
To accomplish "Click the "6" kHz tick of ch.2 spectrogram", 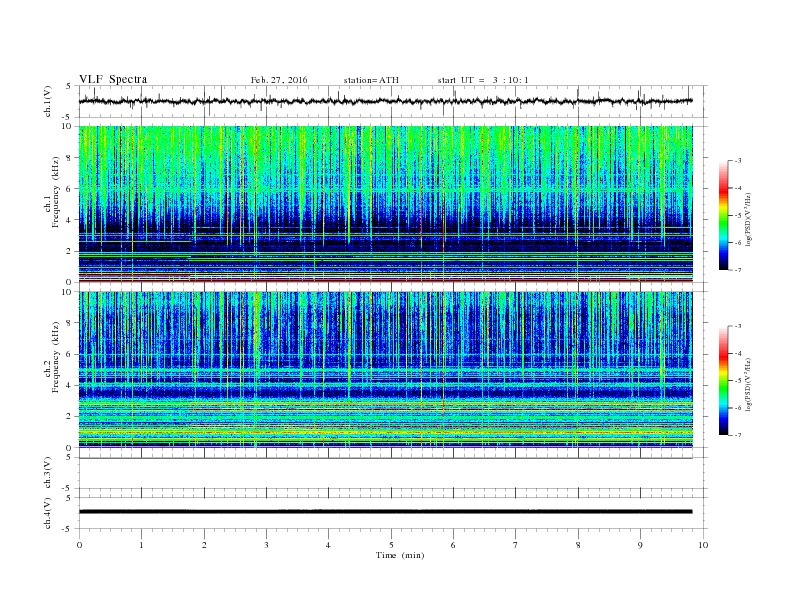I will tap(70, 354).
